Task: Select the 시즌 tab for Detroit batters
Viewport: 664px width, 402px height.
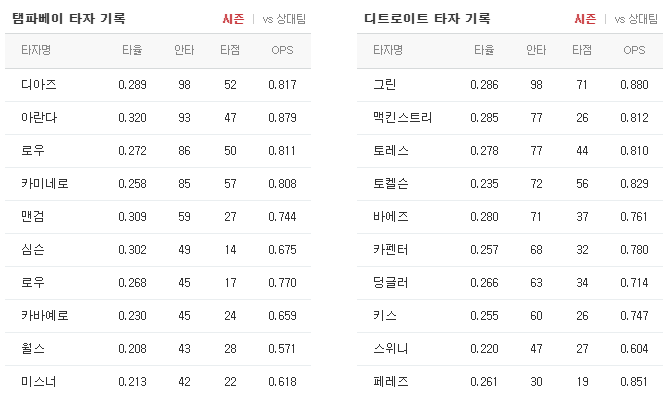Action: pyautogui.click(x=585, y=19)
